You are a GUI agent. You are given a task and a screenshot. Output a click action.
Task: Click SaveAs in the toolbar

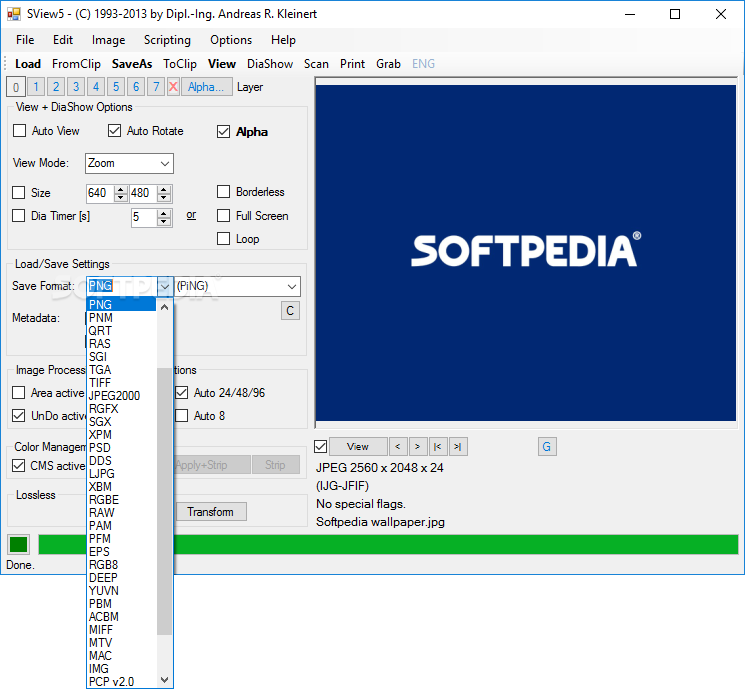132,64
